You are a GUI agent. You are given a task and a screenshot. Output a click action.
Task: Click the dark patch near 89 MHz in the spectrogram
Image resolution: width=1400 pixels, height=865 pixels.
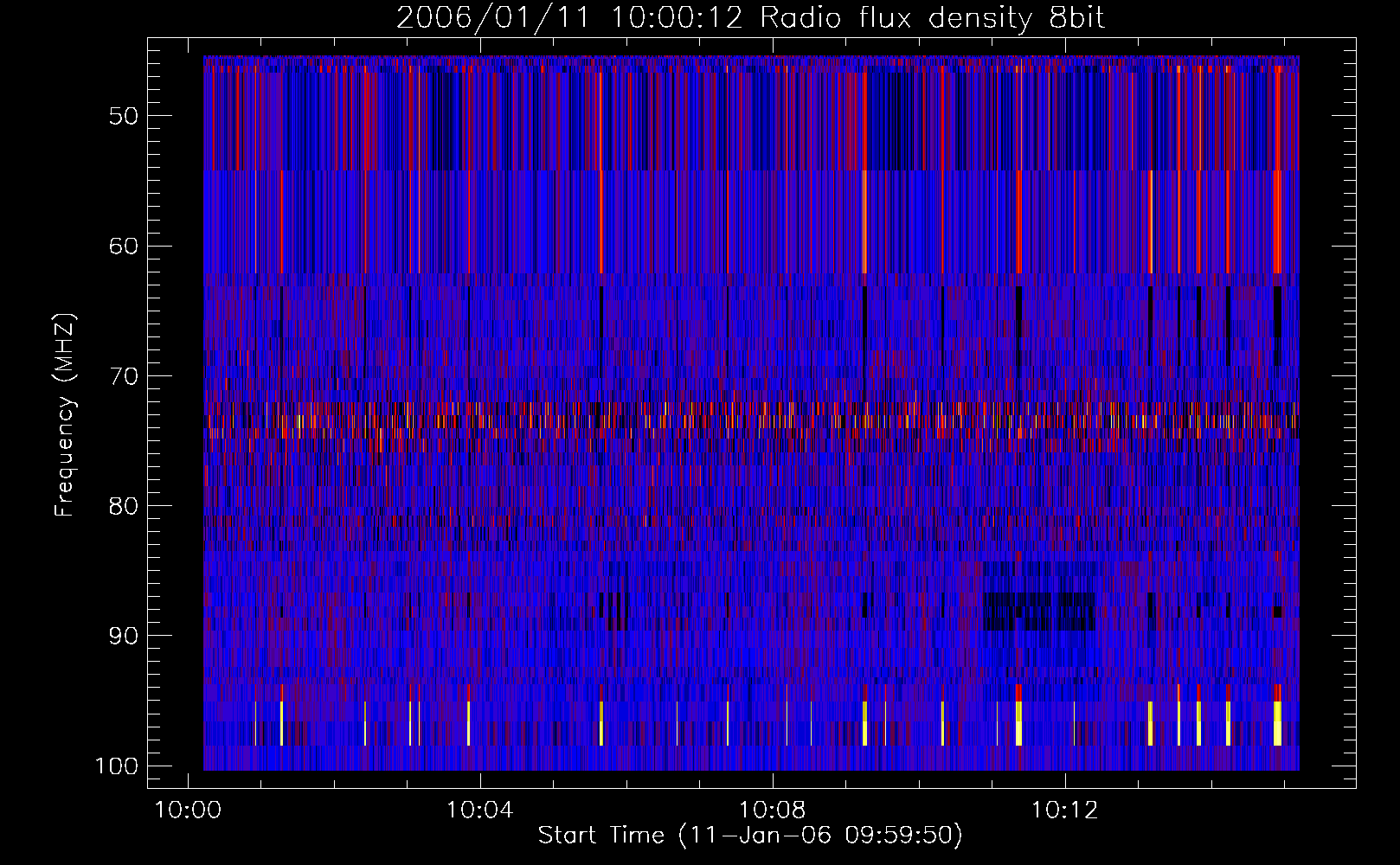(x=1039, y=611)
